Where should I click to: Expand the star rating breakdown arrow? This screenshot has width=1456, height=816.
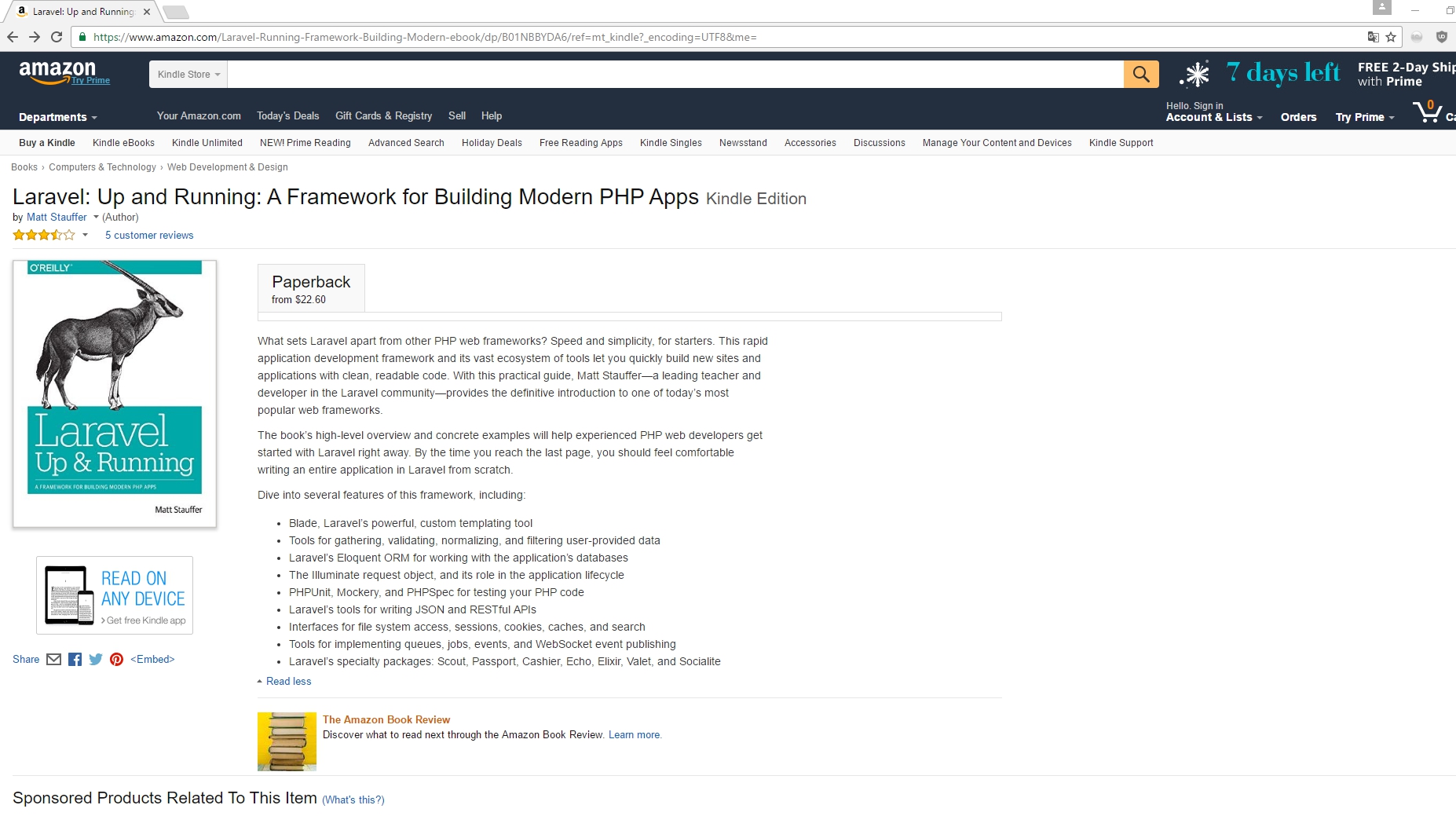(85, 235)
